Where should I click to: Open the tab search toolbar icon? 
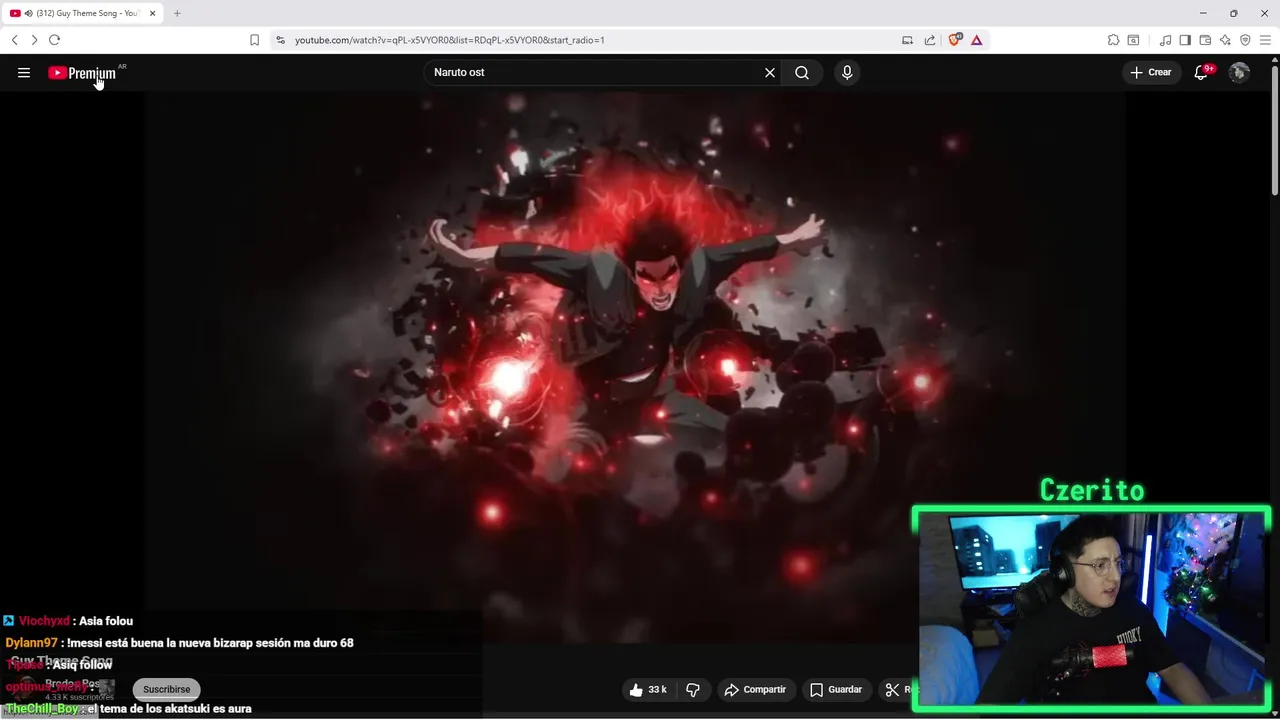click(1133, 40)
